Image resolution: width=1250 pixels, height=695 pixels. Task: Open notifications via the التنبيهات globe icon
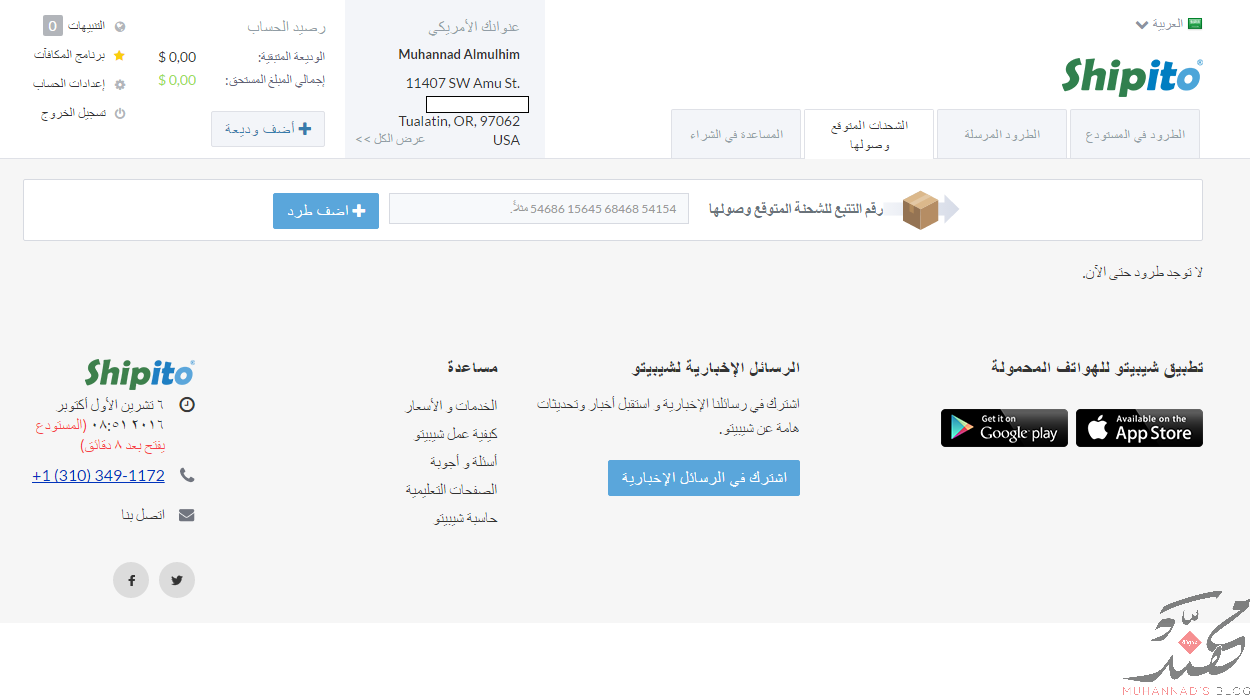pyautogui.click(x=120, y=25)
